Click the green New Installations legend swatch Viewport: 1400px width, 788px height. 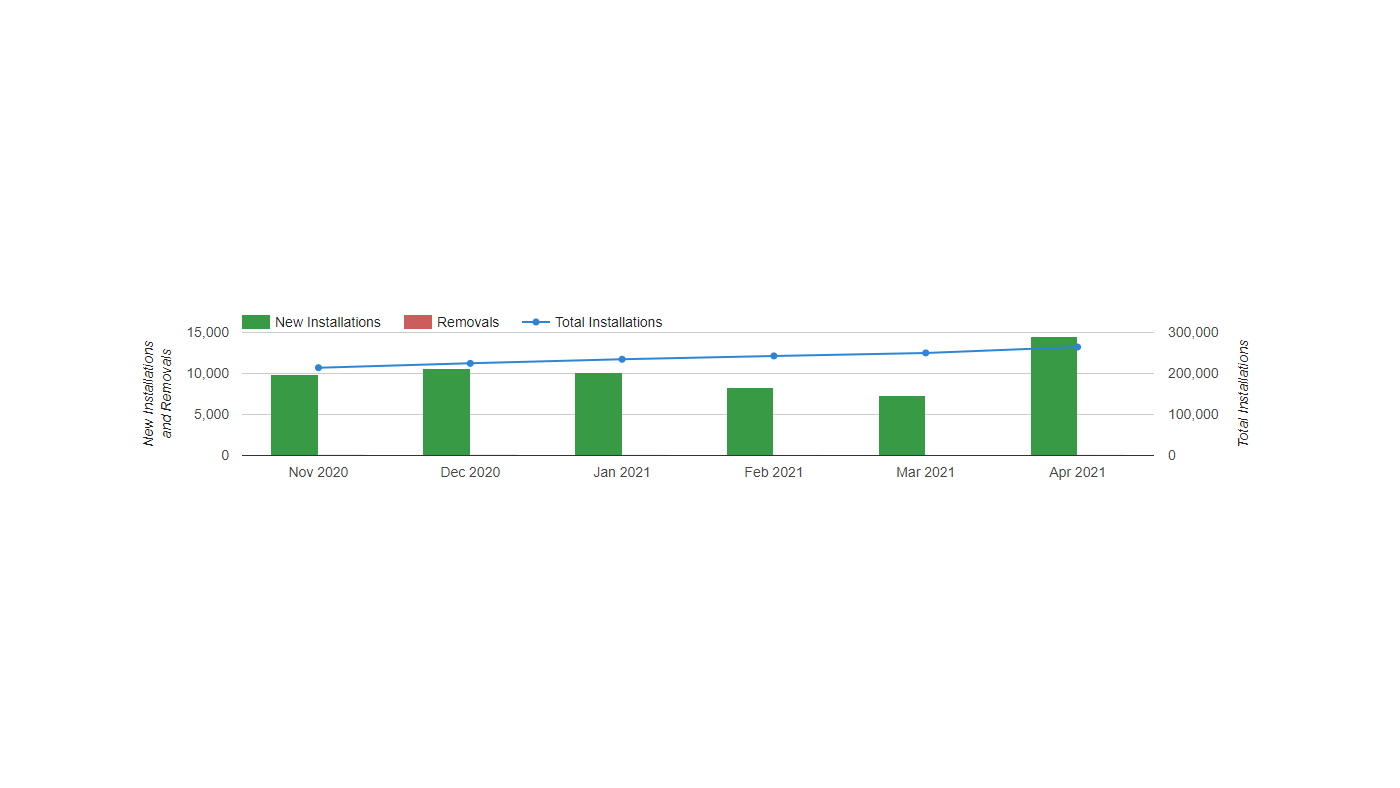256,322
